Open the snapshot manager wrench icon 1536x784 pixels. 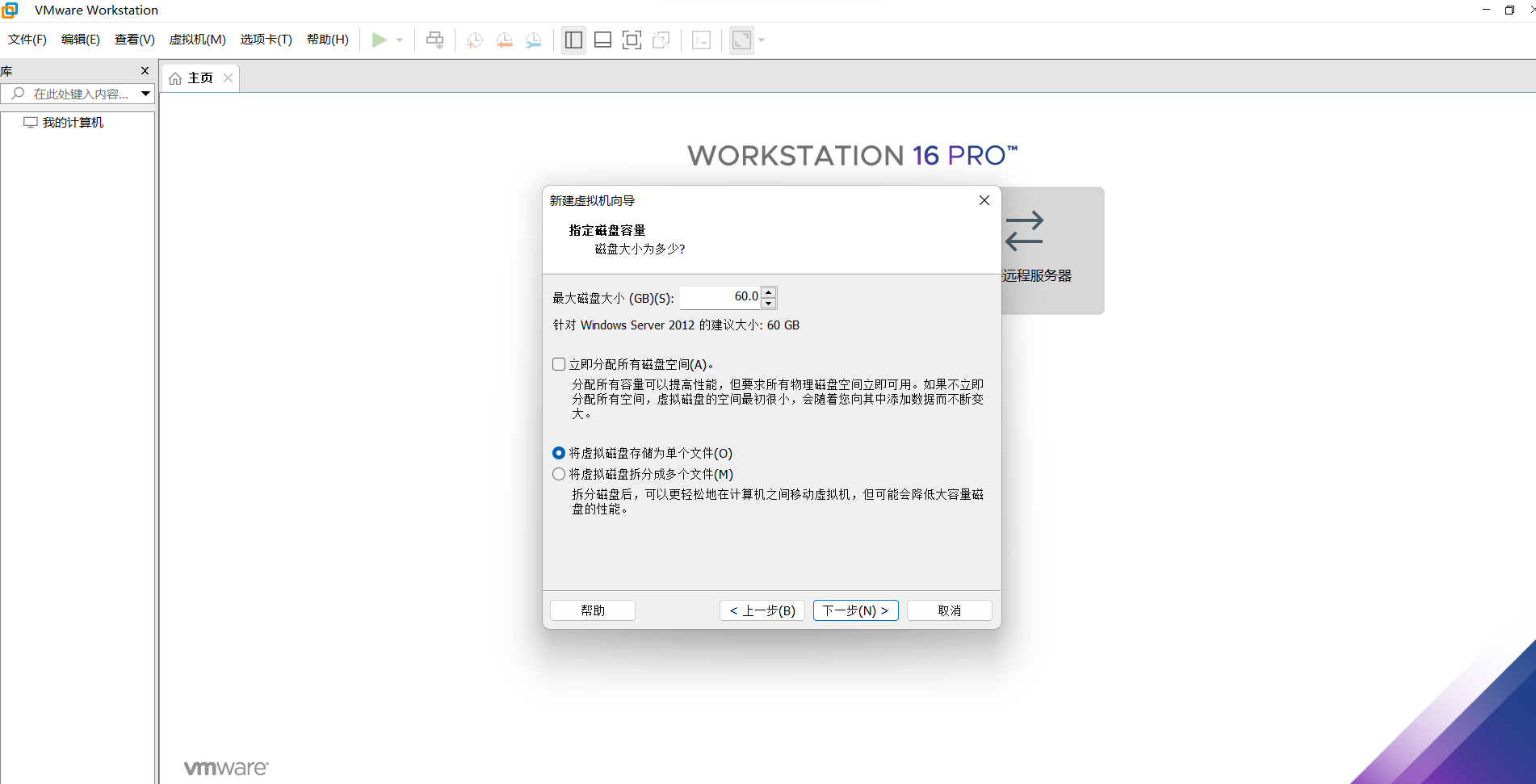point(534,40)
